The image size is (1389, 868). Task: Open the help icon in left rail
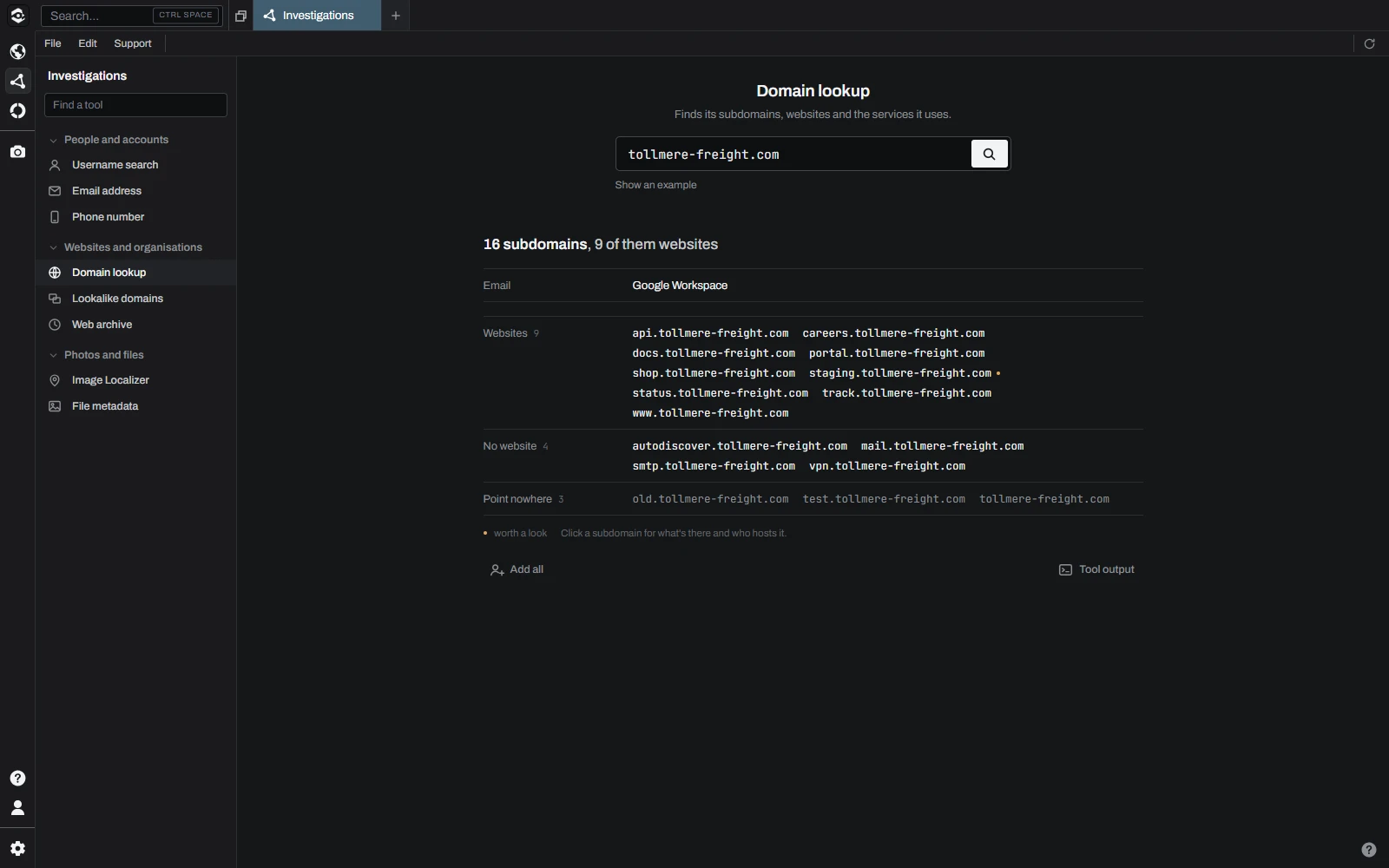17,778
